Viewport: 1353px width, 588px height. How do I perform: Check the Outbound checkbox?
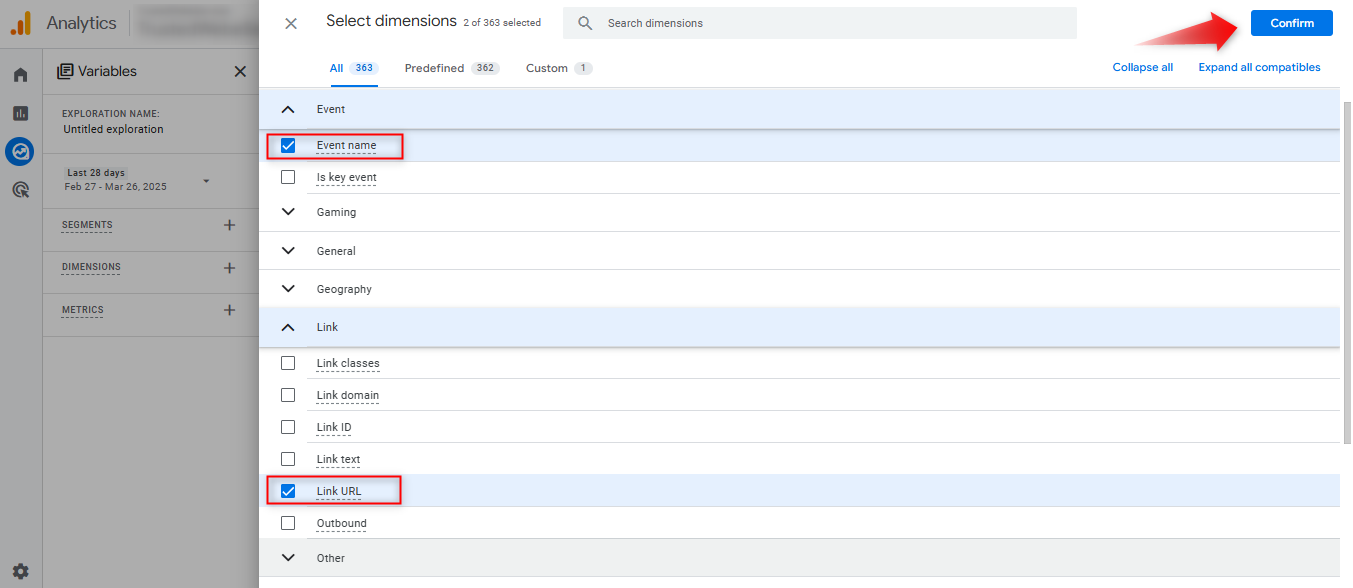[288, 523]
